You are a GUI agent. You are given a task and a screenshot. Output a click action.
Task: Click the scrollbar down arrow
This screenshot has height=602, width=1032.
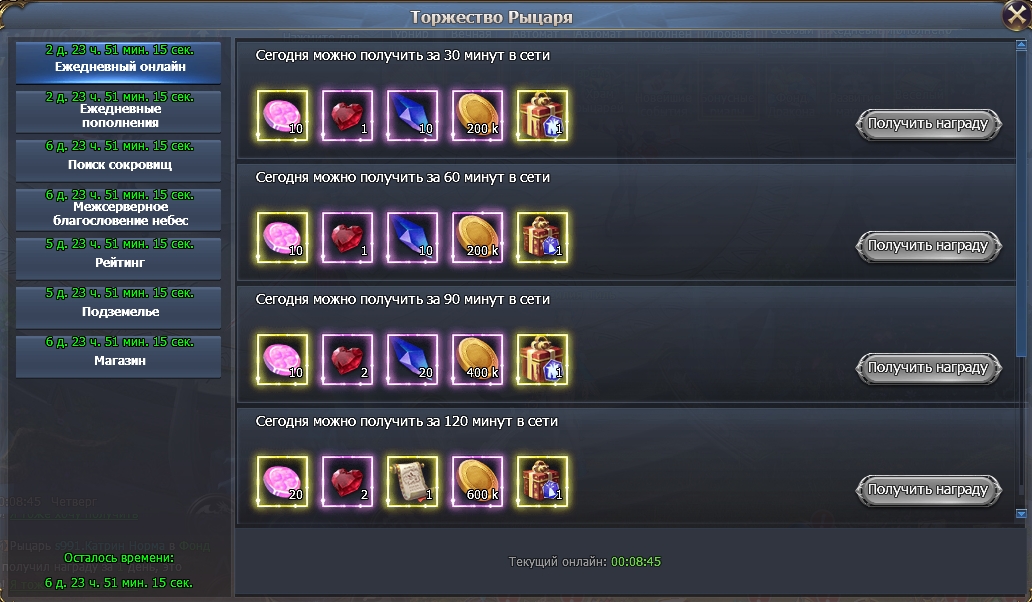coord(1021,514)
